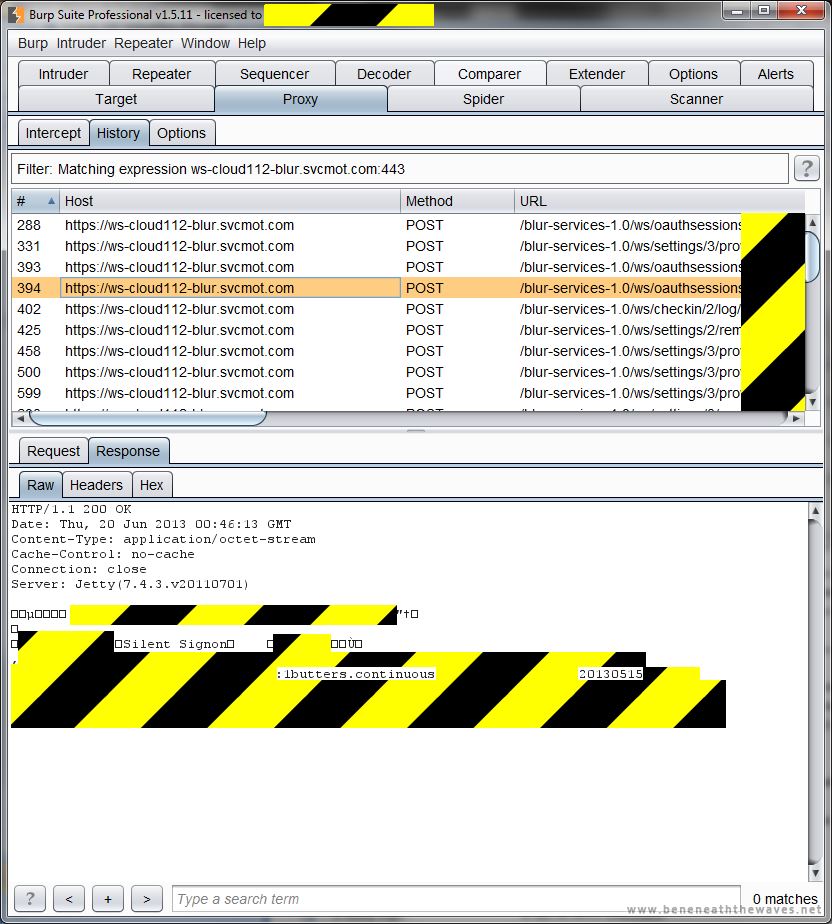Click the search help question mark button

point(29,899)
